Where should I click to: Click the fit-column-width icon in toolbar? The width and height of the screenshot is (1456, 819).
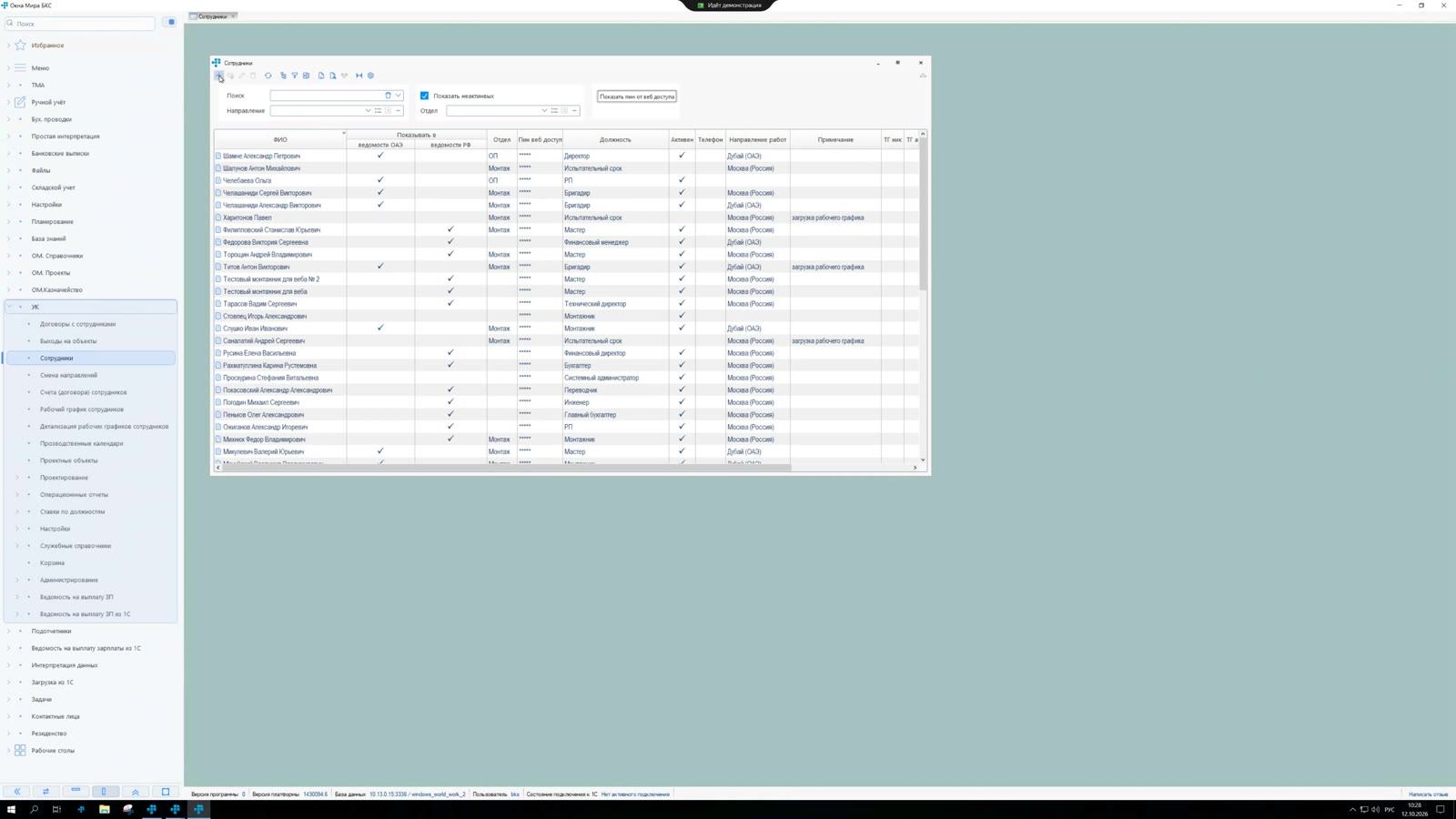pos(359,76)
